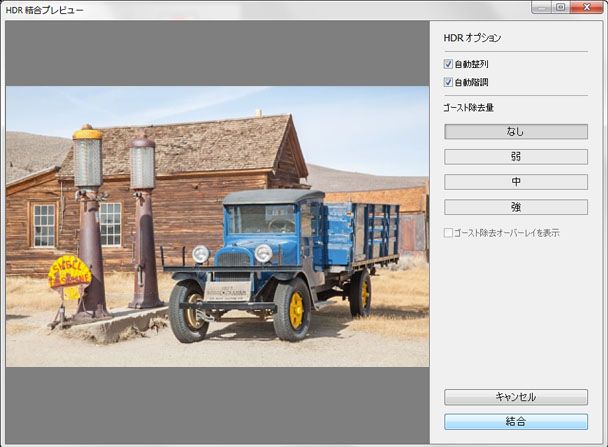
Task: Close the HDR 結合プレビュー window
Action: tap(586, 7)
